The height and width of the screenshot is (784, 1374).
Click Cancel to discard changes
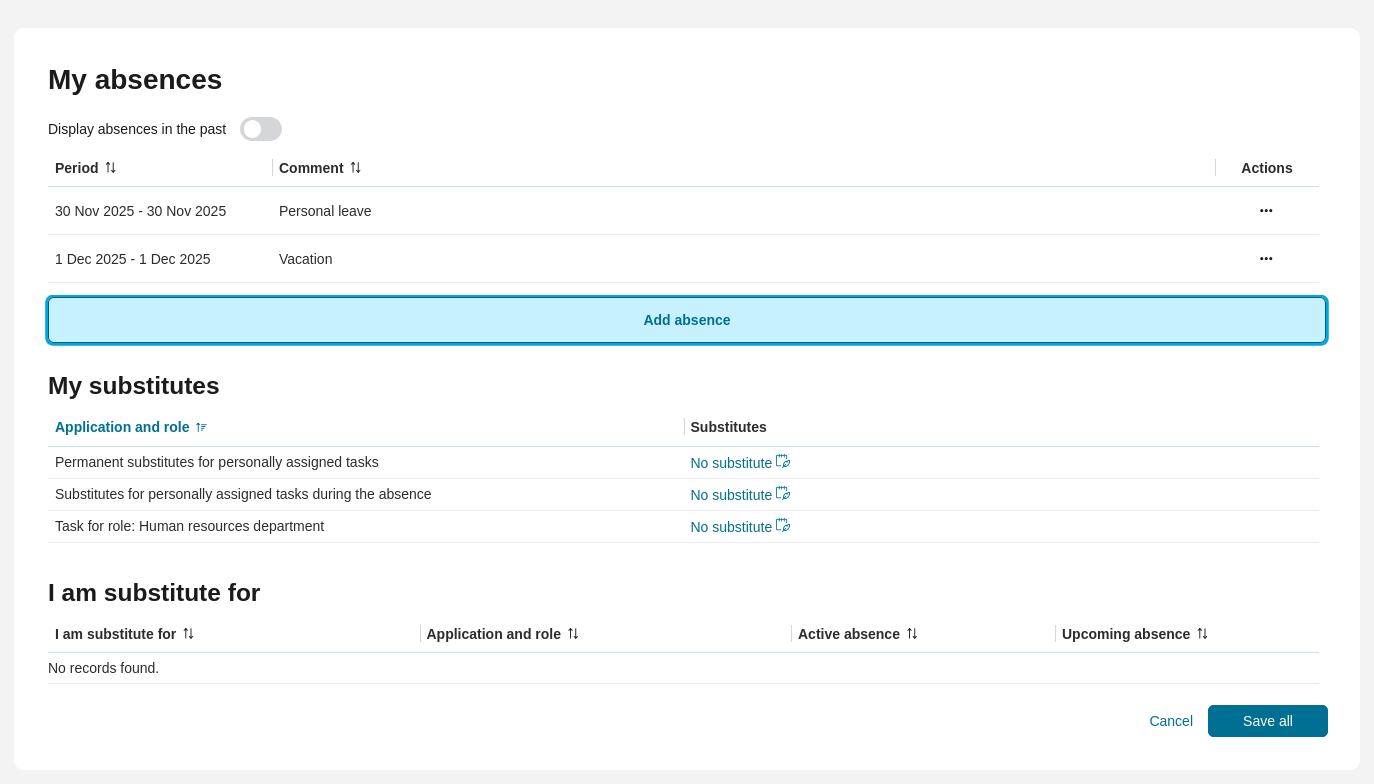(1170, 721)
